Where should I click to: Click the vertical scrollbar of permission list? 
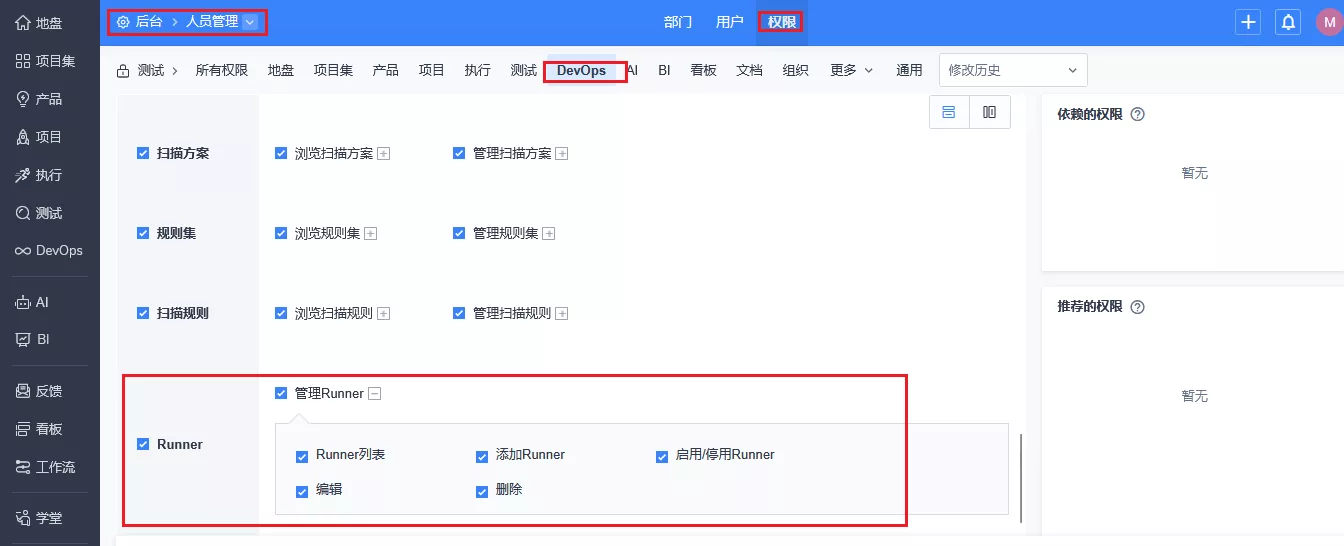(x=1020, y=478)
